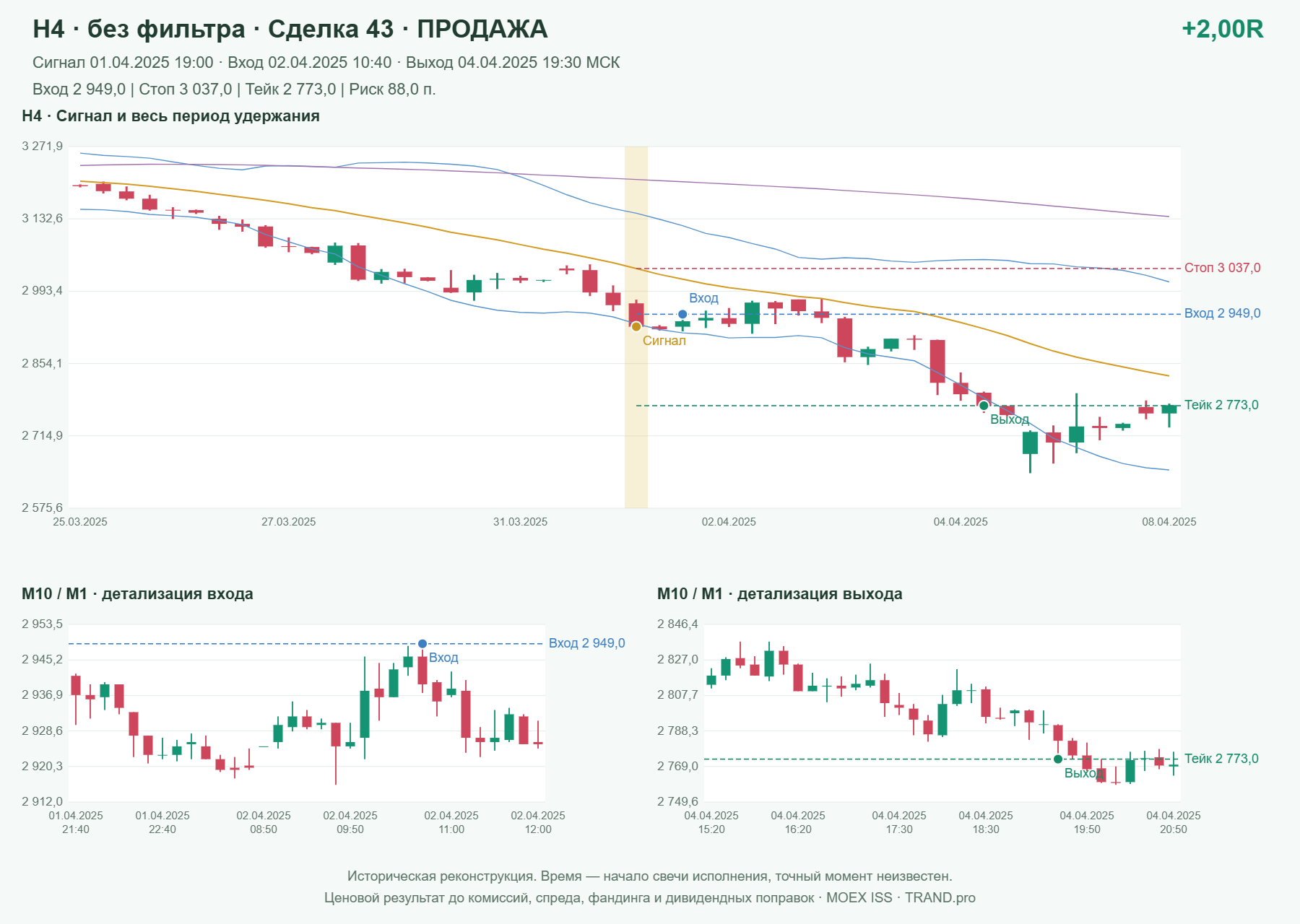
Task: Select the blue entry dot in the входа detail chart
Action: point(422,644)
